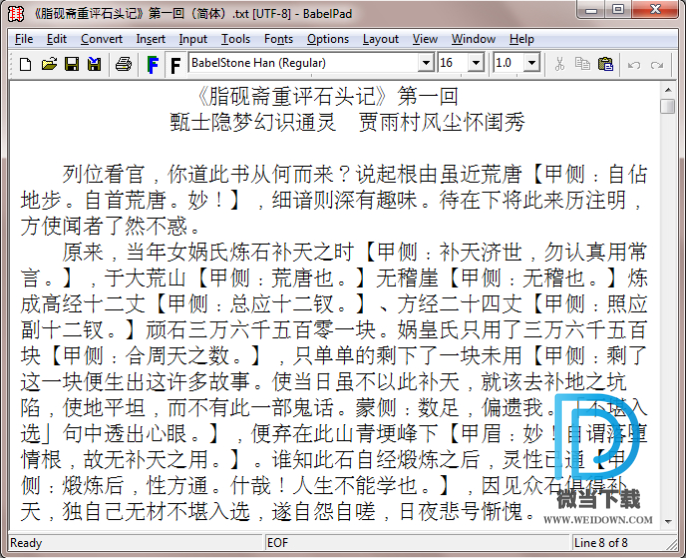Click the Print icon

[x=123, y=64]
